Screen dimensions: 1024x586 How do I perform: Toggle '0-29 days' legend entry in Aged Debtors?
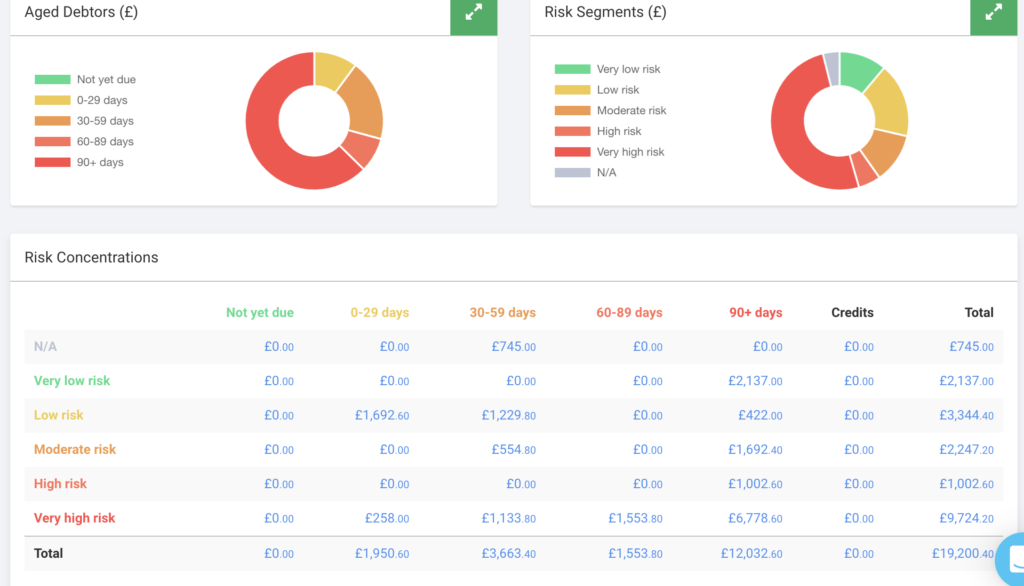102,100
